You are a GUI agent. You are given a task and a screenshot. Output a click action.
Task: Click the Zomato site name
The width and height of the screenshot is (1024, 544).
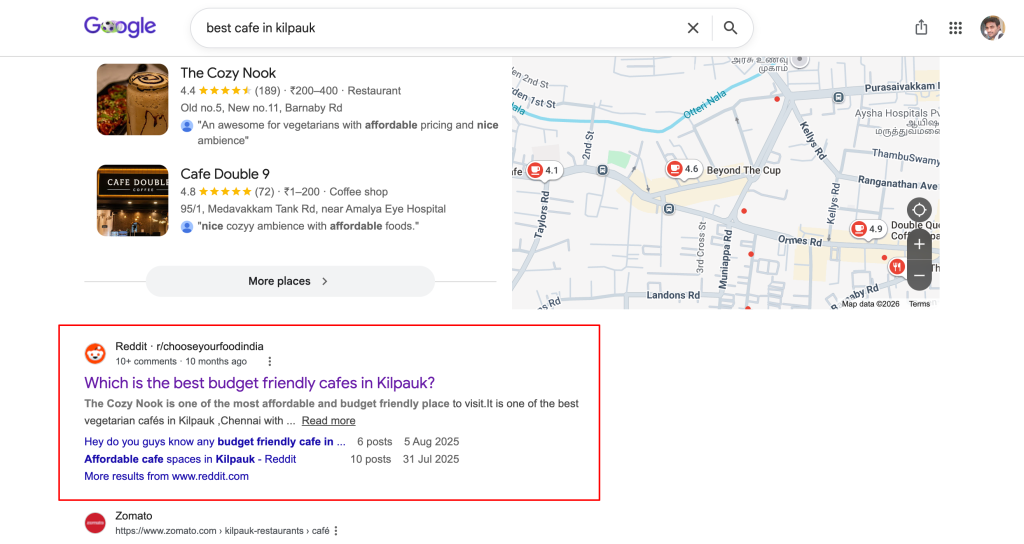[134, 516]
